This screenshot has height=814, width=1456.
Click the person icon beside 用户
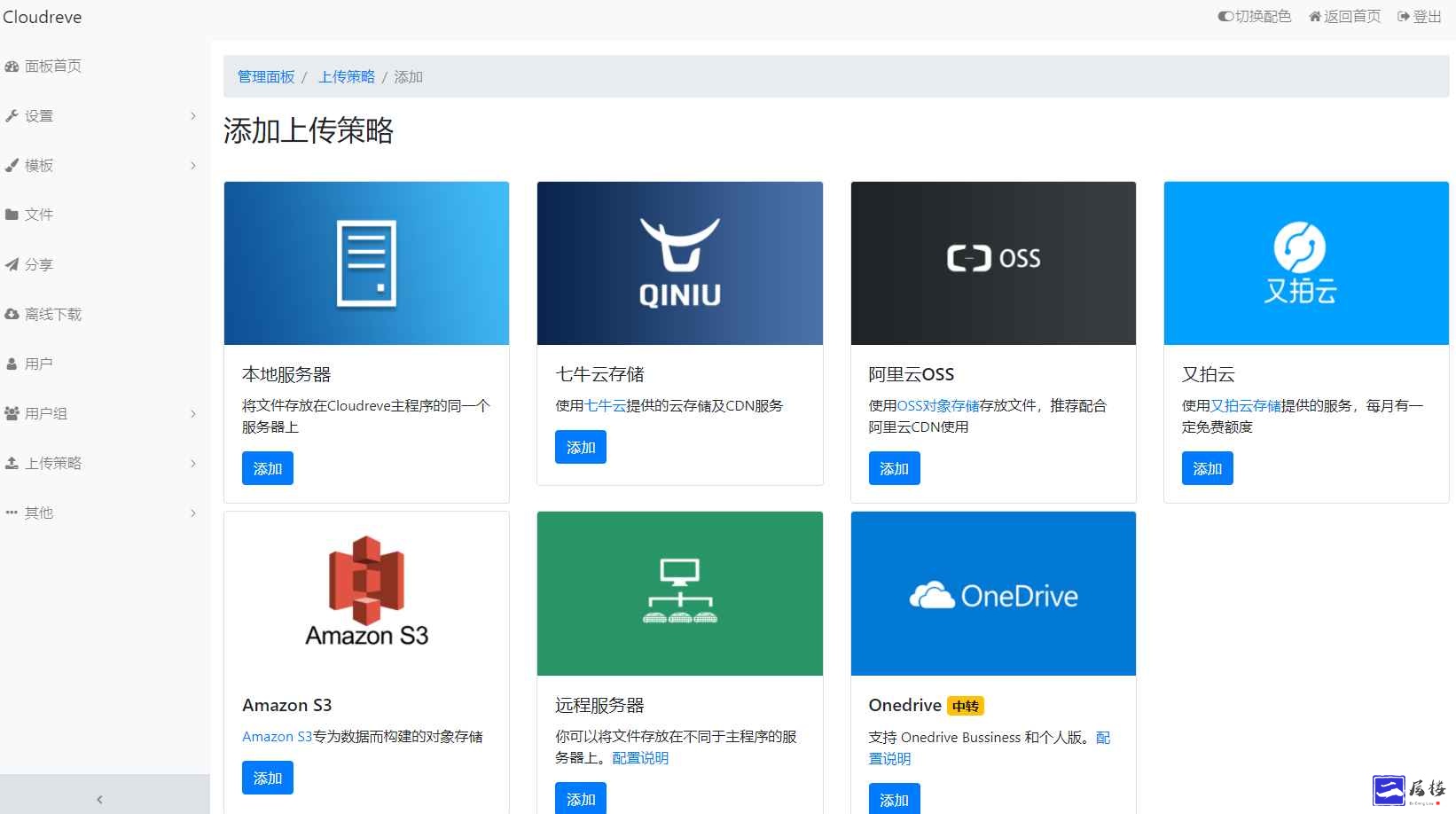[12, 364]
